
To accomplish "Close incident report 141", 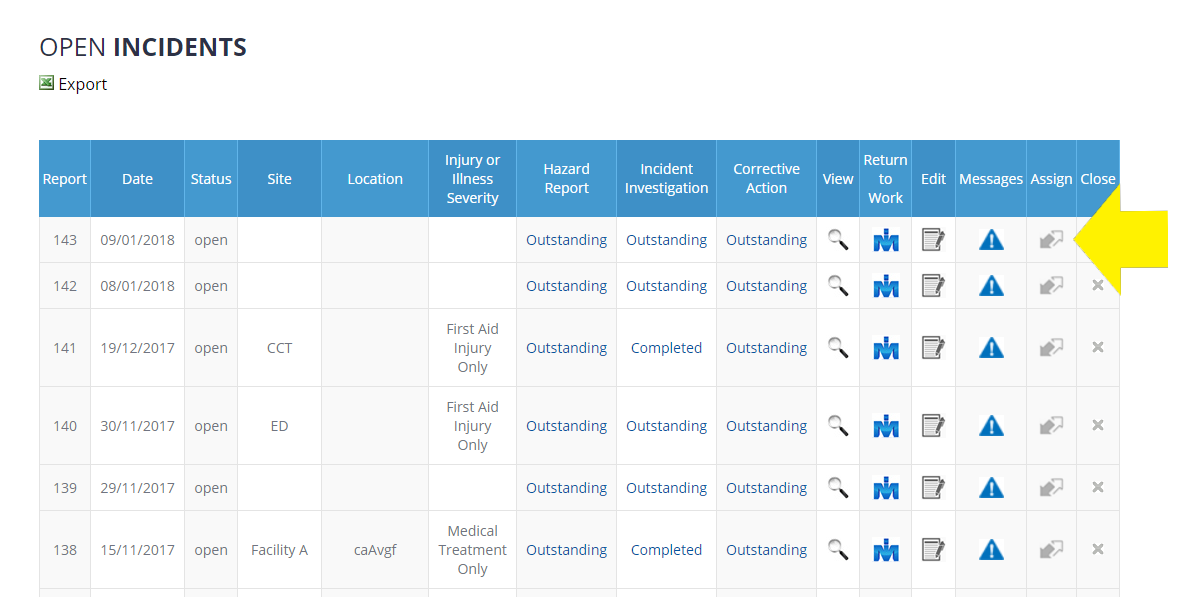I will coord(1097,347).
